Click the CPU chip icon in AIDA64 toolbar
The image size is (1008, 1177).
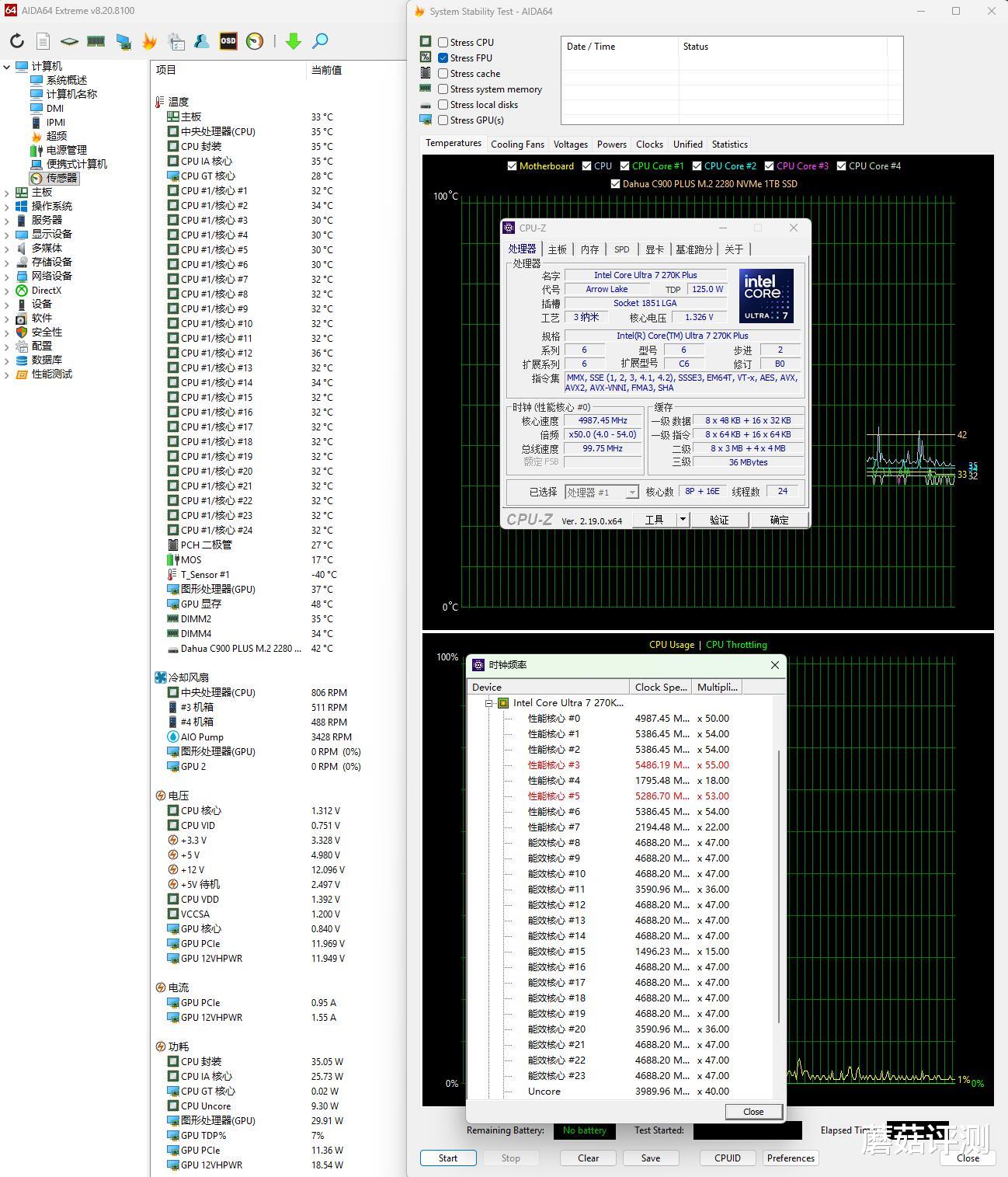[x=69, y=41]
